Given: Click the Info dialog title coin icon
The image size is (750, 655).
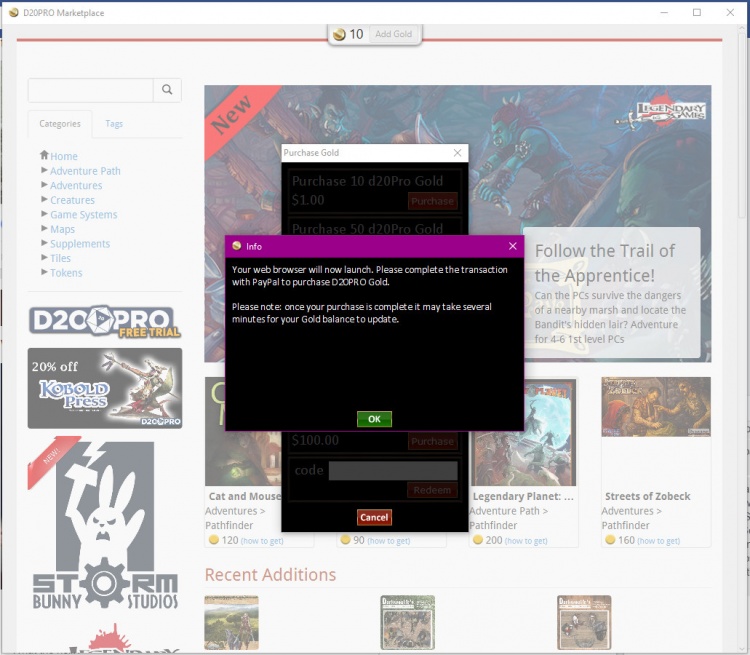Looking at the screenshot, I should coord(236,246).
